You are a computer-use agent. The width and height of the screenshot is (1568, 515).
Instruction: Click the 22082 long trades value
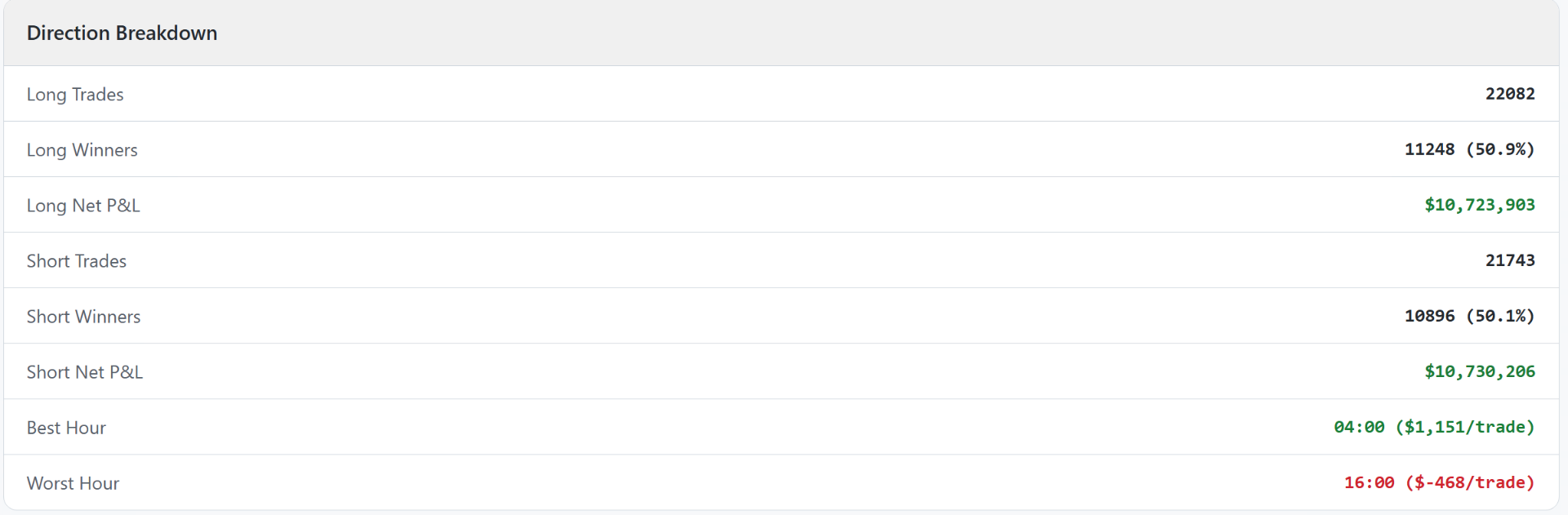coord(1509,94)
